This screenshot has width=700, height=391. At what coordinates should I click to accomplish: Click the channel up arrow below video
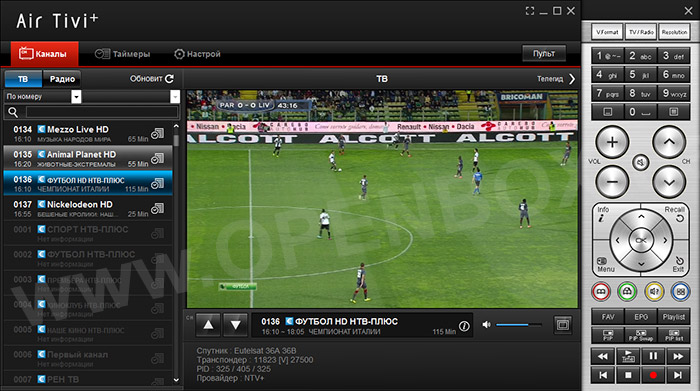coord(208,325)
